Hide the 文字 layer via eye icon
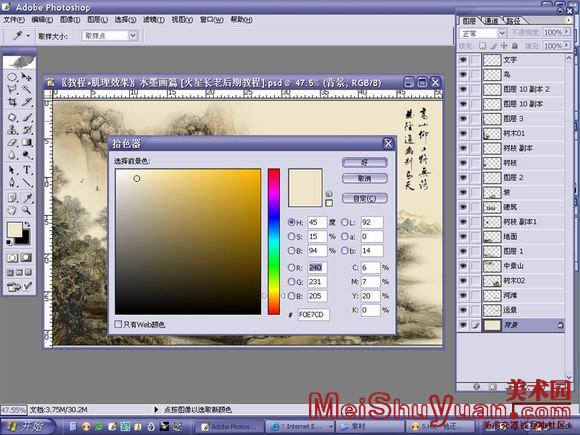580x435 pixels. (x=463, y=60)
